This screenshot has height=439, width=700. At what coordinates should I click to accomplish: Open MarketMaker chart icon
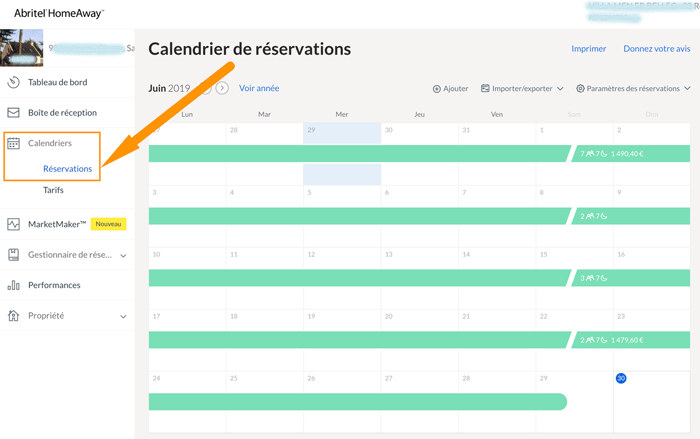click(14, 224)
